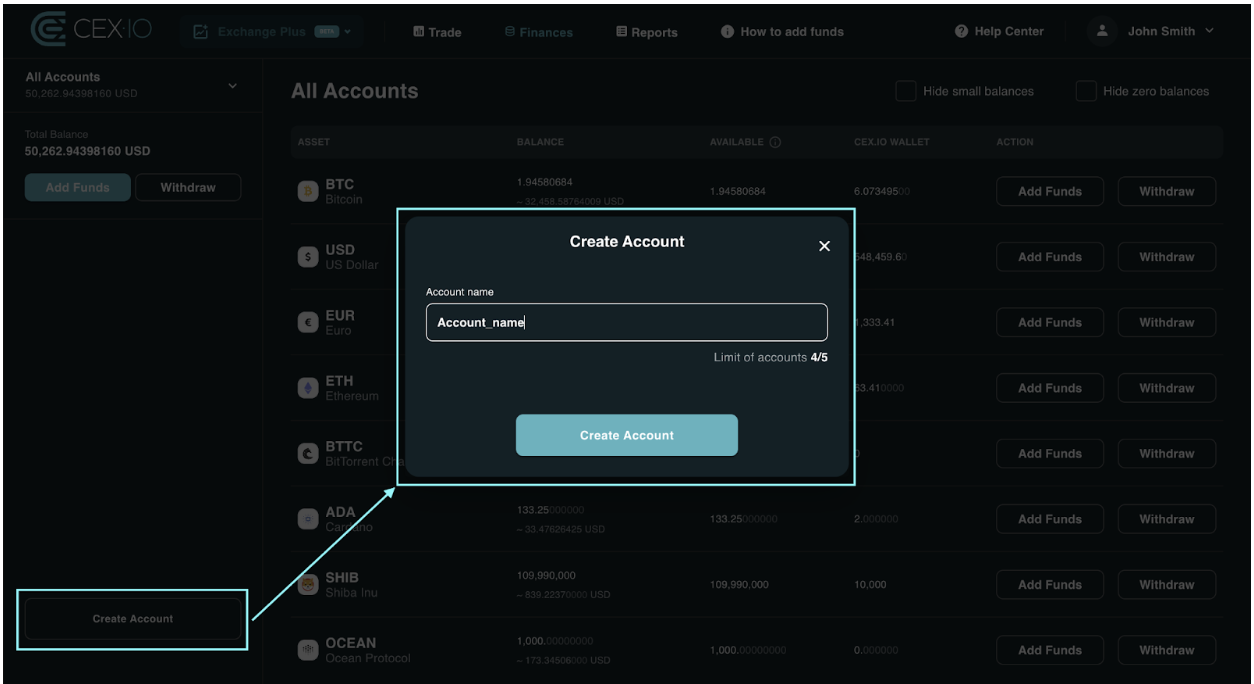Image resolution: width=1254 pixels, height=684 pixels.
Task: Click the ADA available value 133.25000000
Action: 744,519
